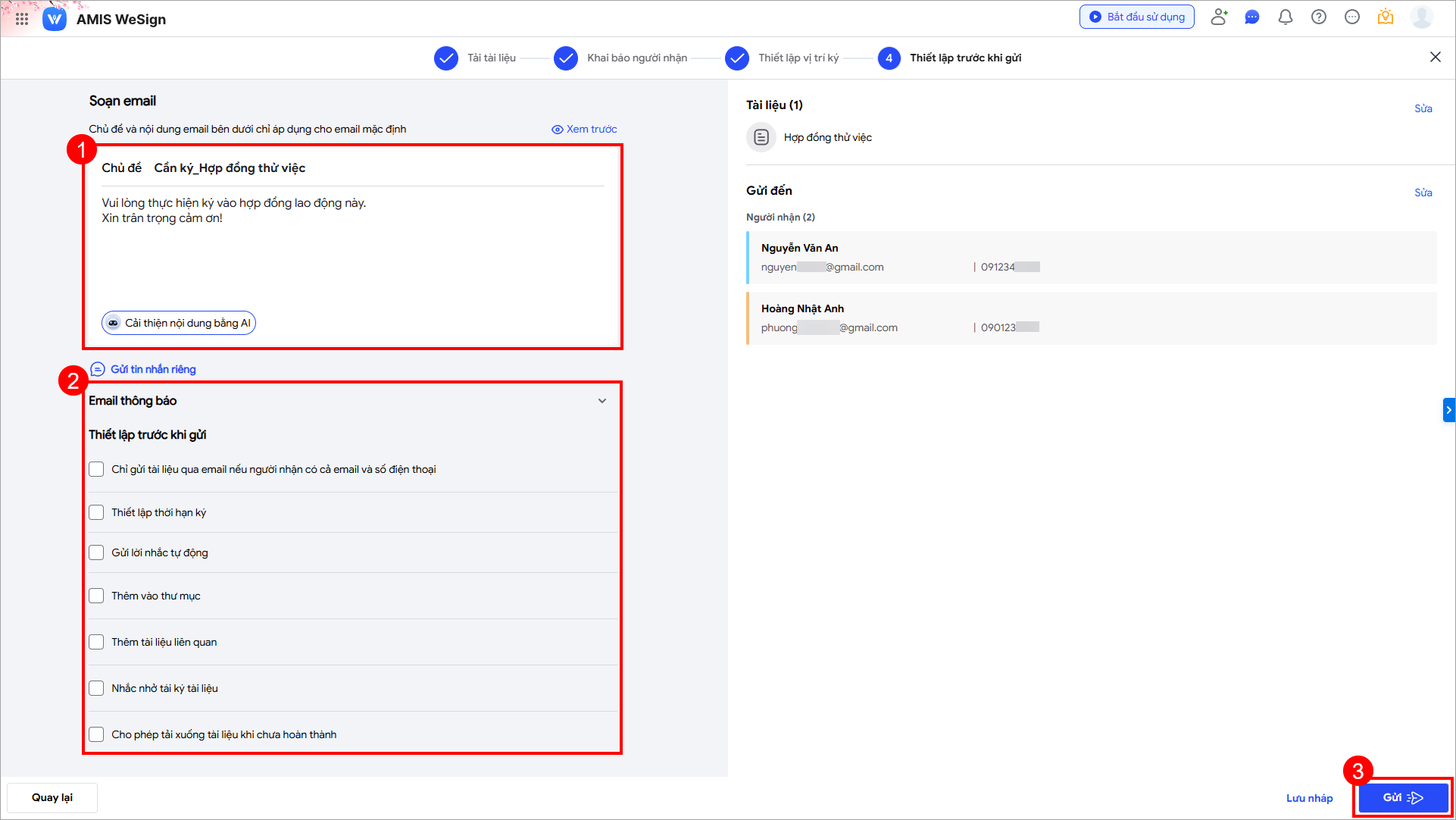Click the orange gift calendar icon

pyautogui.click(x=1385, y=17)
